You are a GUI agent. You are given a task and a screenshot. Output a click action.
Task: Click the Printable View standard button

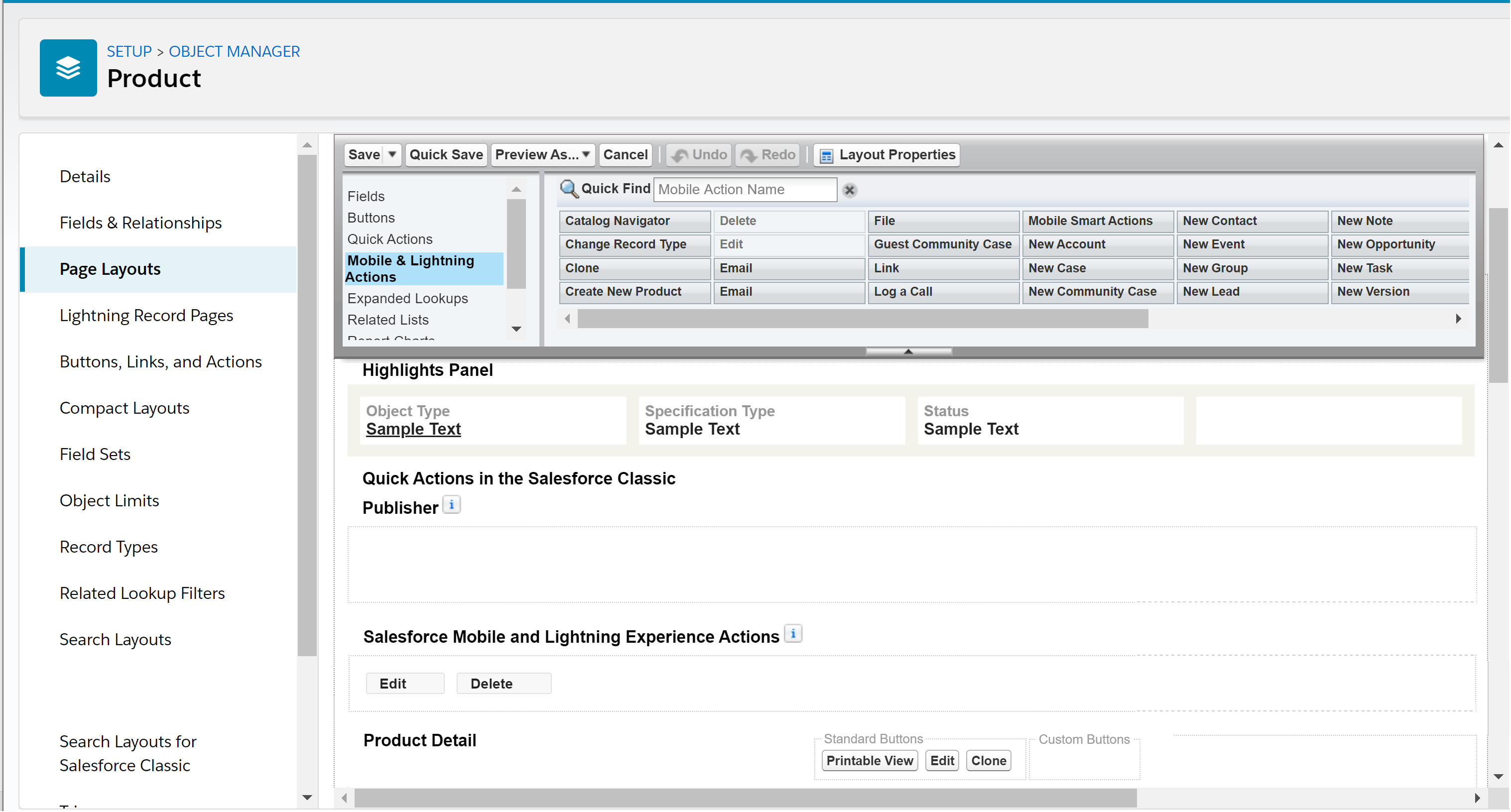pyautogui.click(x=869, y=760)
